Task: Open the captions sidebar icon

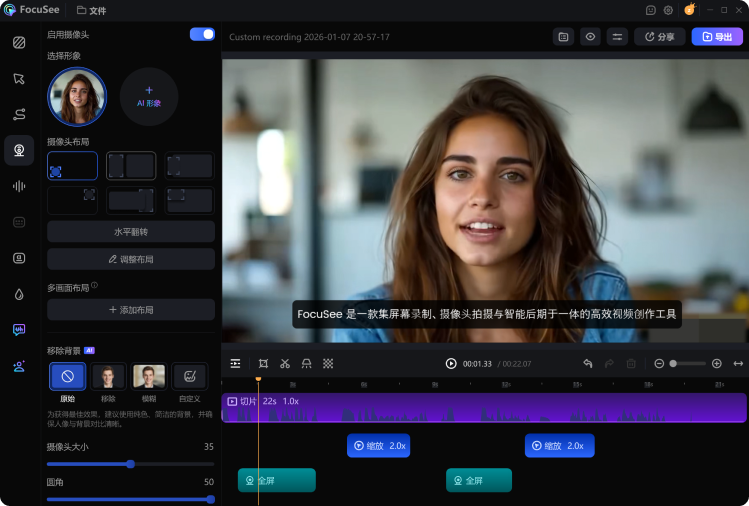Action: click(19, 222)
